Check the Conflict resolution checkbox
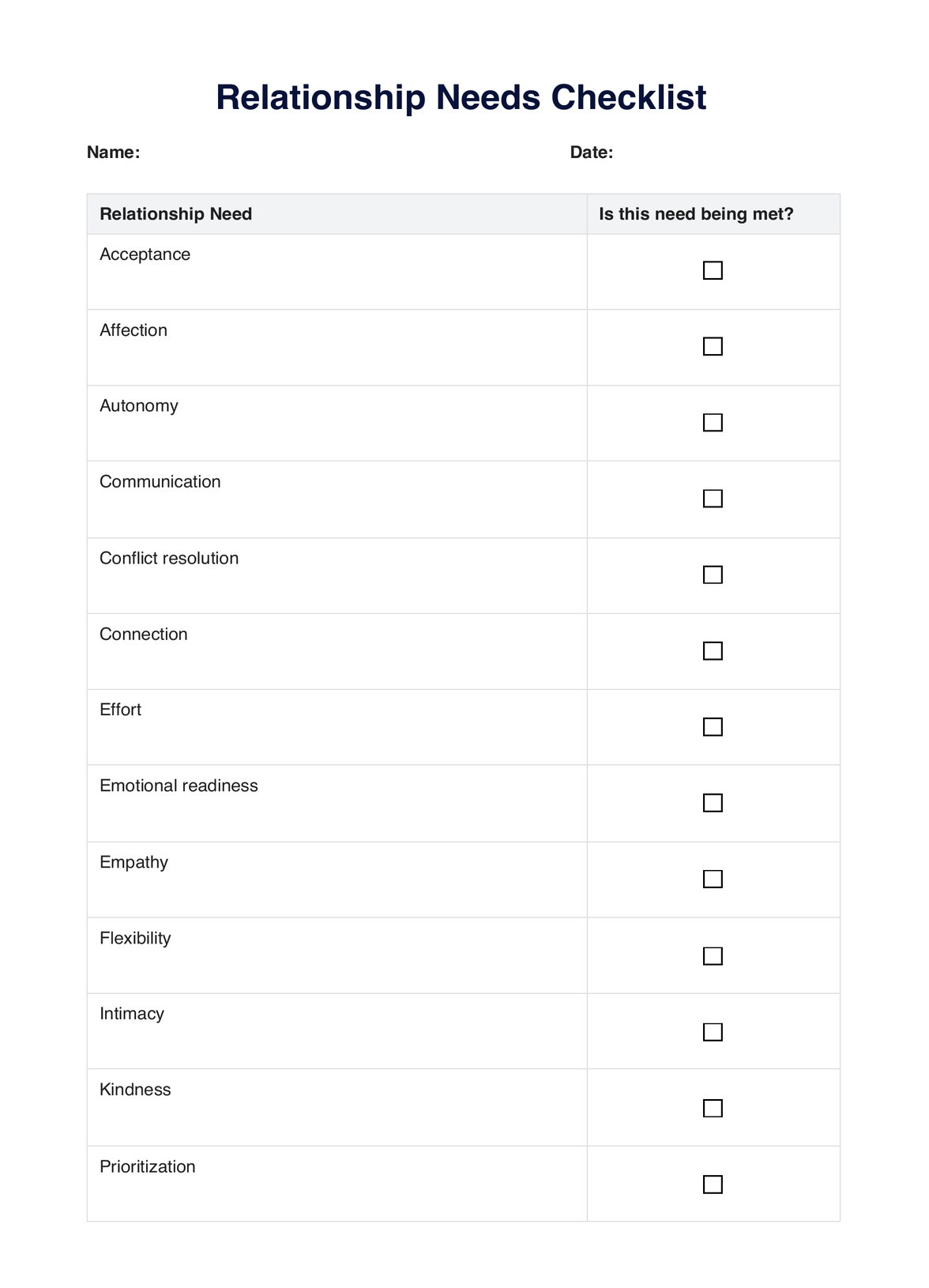This screenshot has width=929, height=1288. point(713,574)
